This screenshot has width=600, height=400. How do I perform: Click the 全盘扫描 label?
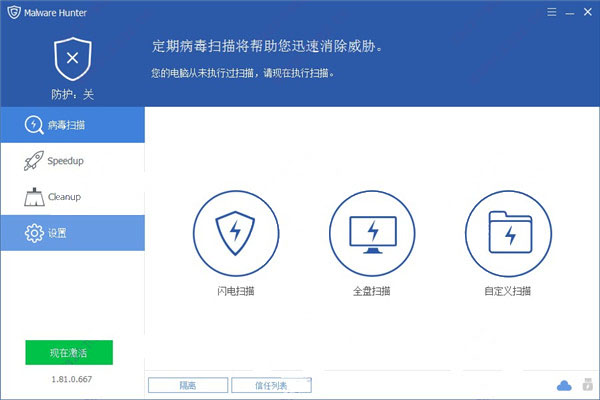tap(372, 291)
